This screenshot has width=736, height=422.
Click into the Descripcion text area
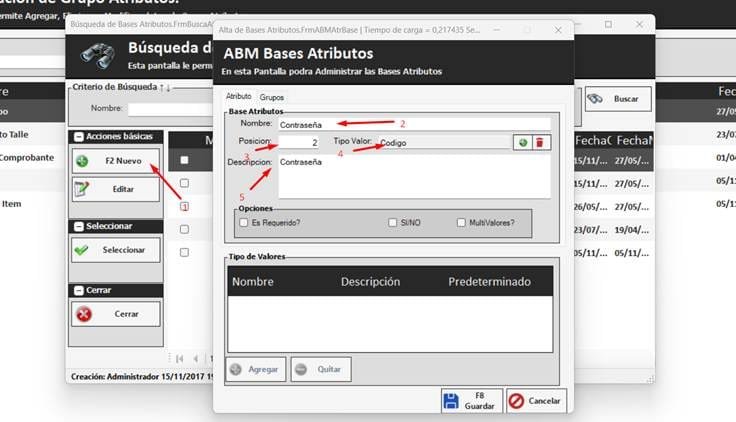click(413, 176)
